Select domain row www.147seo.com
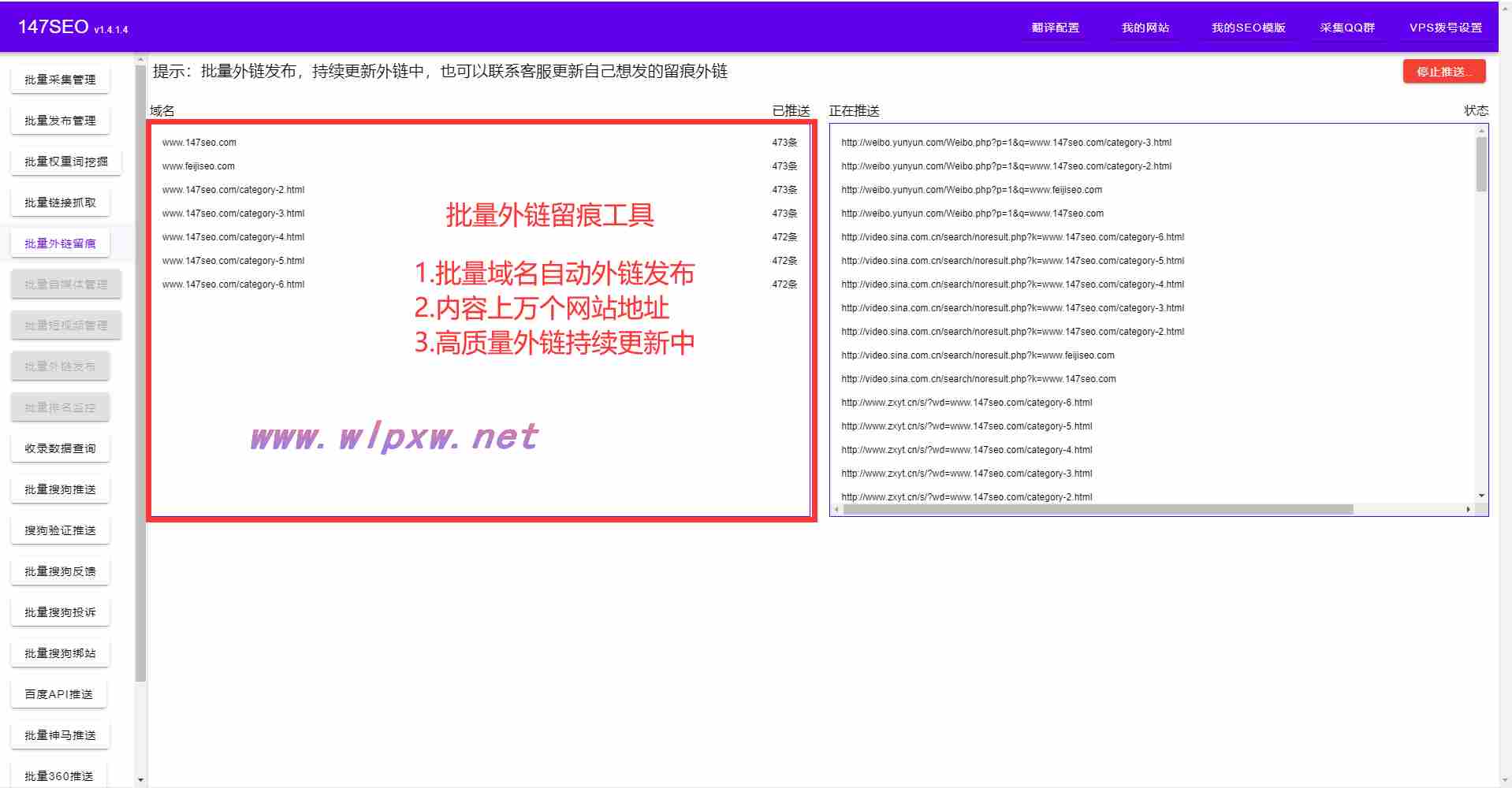The width and height of the screenshot is (1512, 788). 480,143
